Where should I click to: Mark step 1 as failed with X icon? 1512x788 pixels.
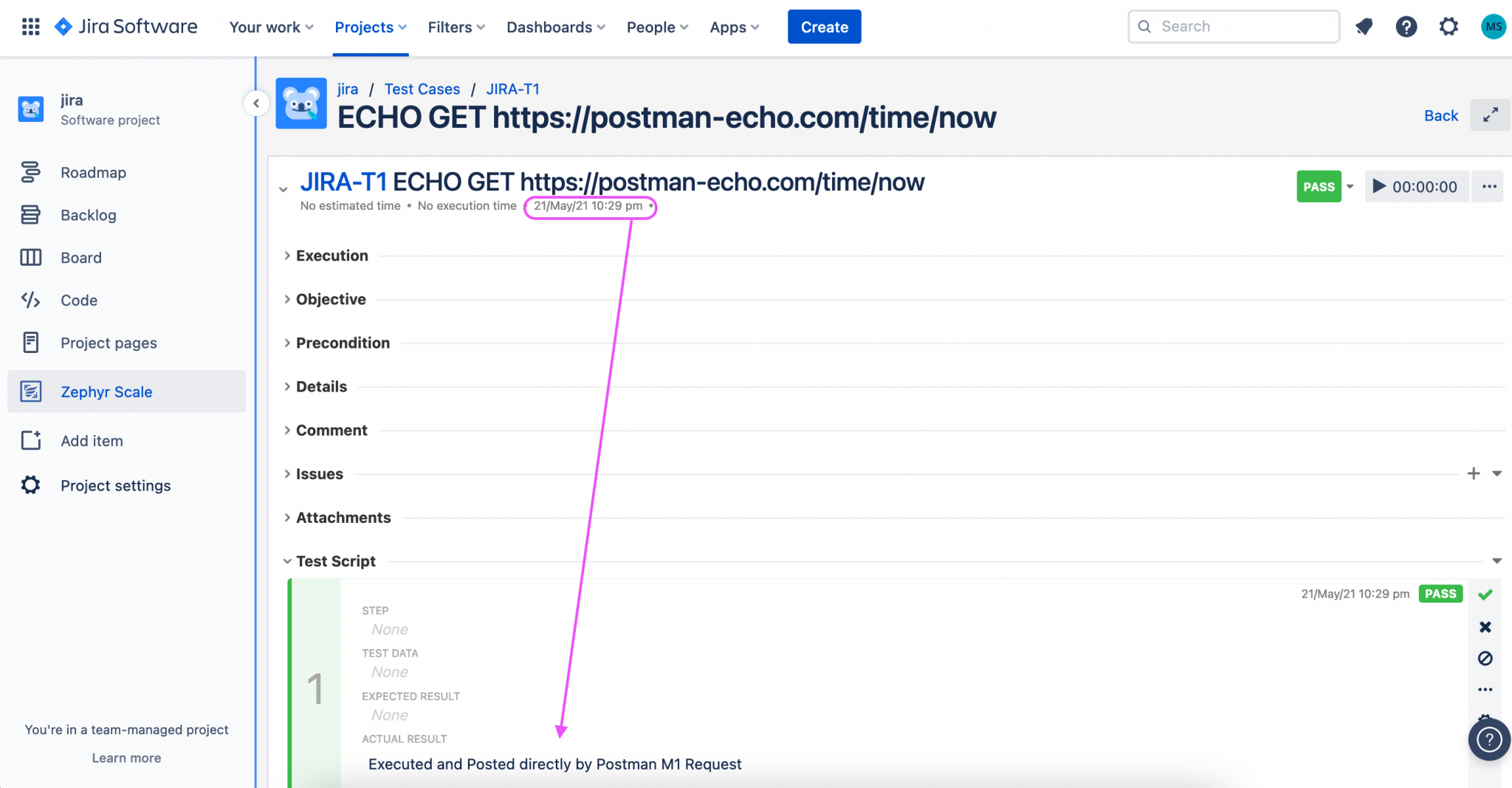click(1485, 626)
